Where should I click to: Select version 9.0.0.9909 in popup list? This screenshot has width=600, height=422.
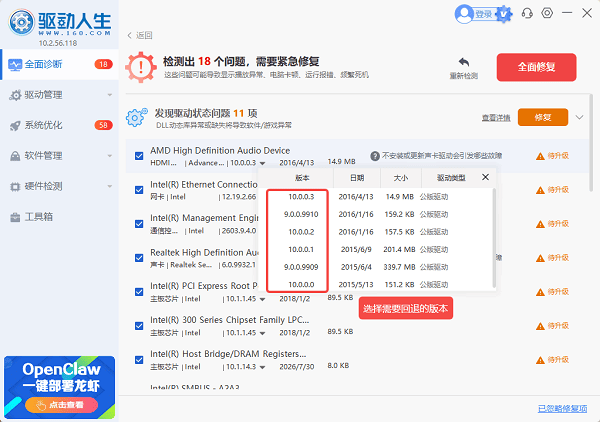tap(301, 267)
